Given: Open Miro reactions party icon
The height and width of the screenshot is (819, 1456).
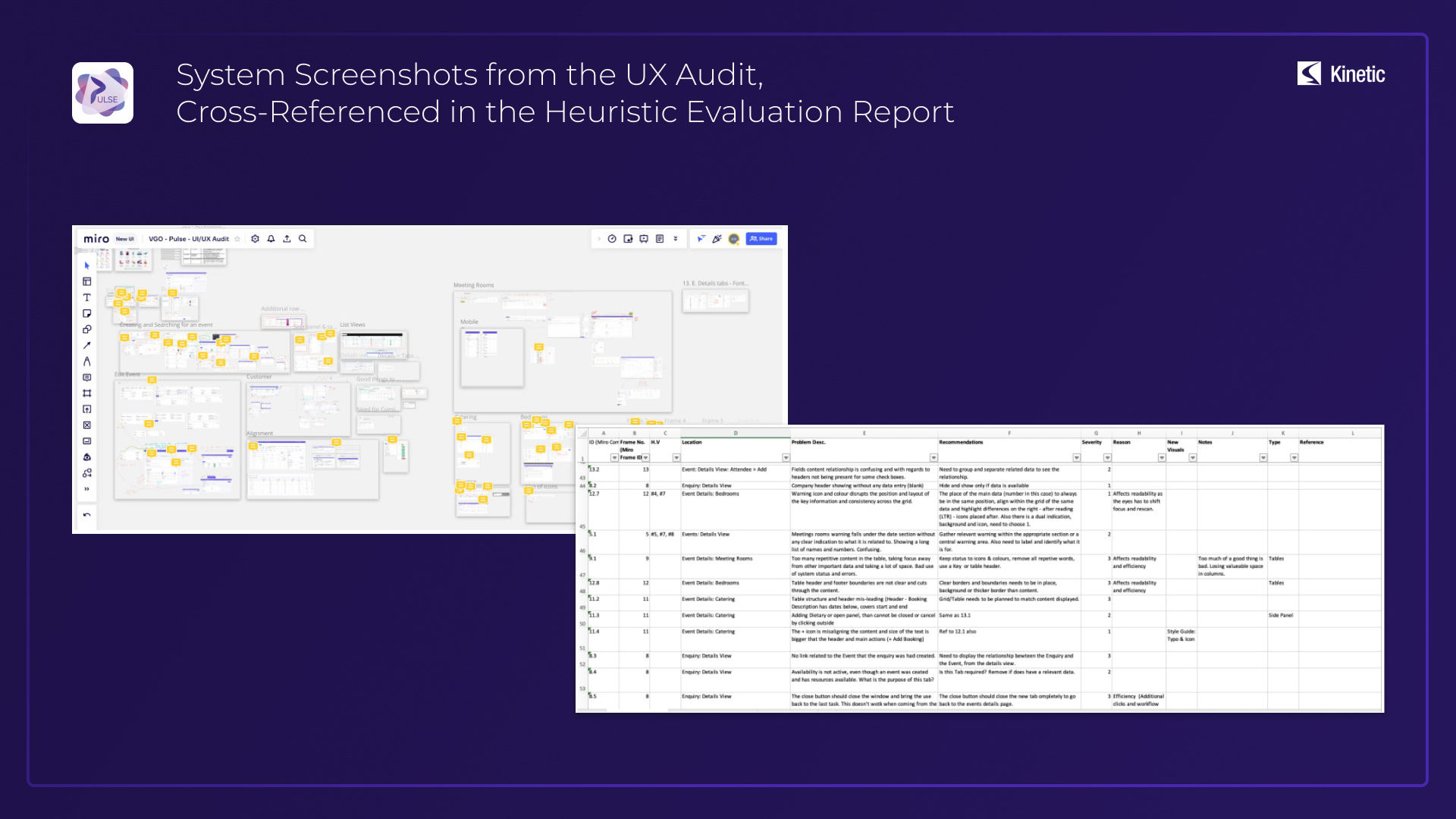Looking at the screenshot, I should tap(717, 239).
